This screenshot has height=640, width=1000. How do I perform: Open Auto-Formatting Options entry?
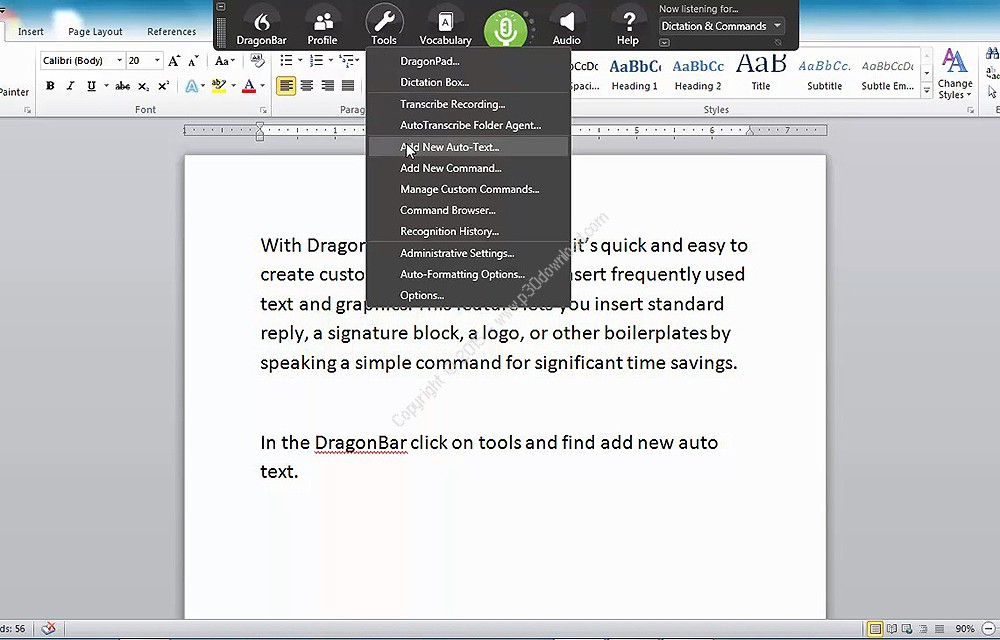click(468, 274)
